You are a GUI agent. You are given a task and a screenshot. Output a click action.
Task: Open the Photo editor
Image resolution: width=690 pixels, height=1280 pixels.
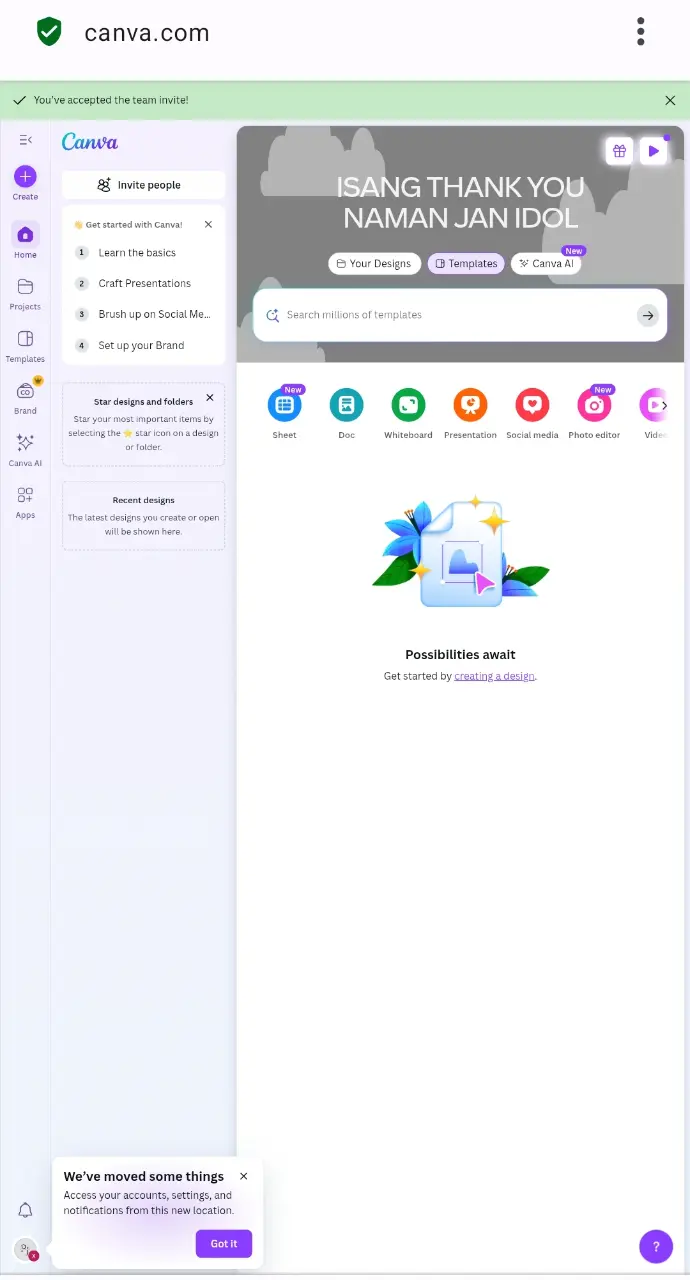click(x=594, y=414)
